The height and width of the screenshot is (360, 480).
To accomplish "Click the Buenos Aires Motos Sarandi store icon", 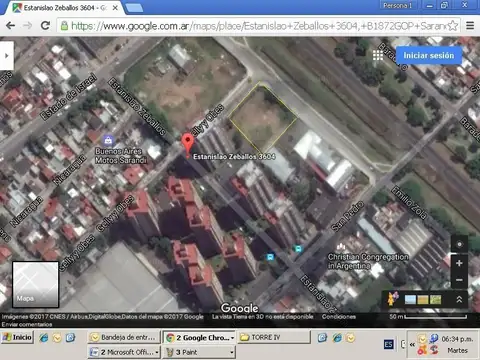I will pos(108,140).
